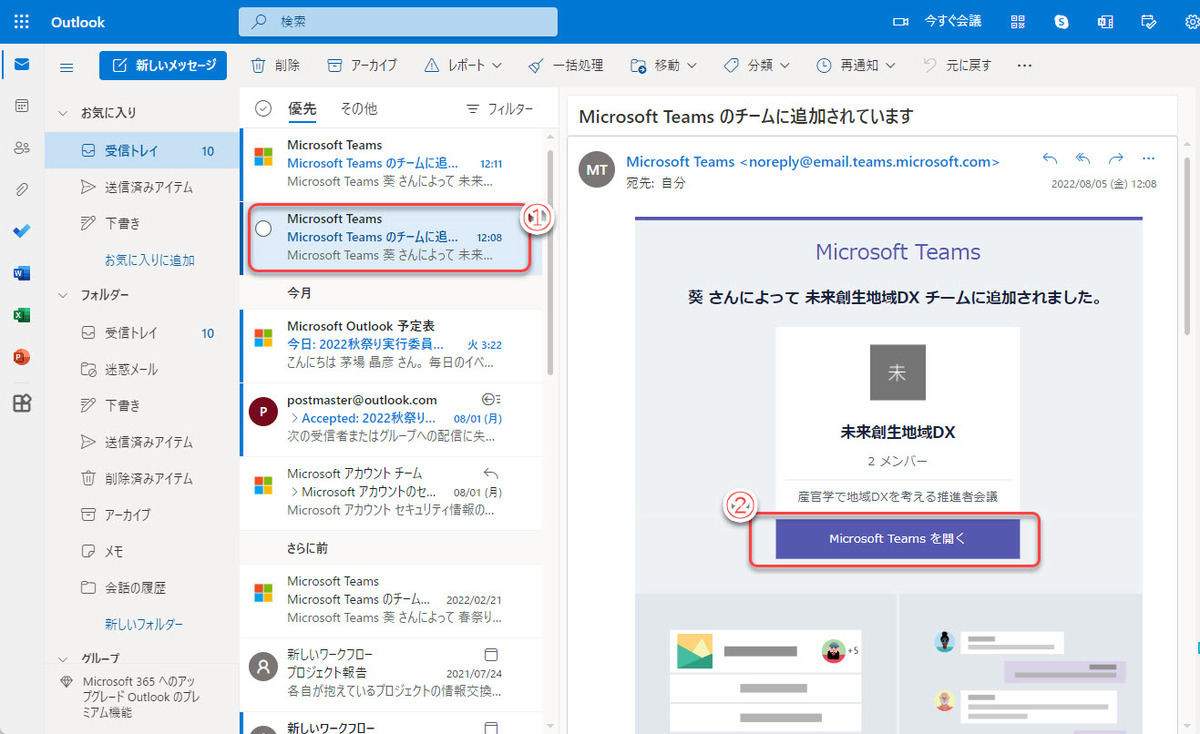Open the app launcher grid
The width and height of the screenshot is (1200, 734).
[22, 21]
